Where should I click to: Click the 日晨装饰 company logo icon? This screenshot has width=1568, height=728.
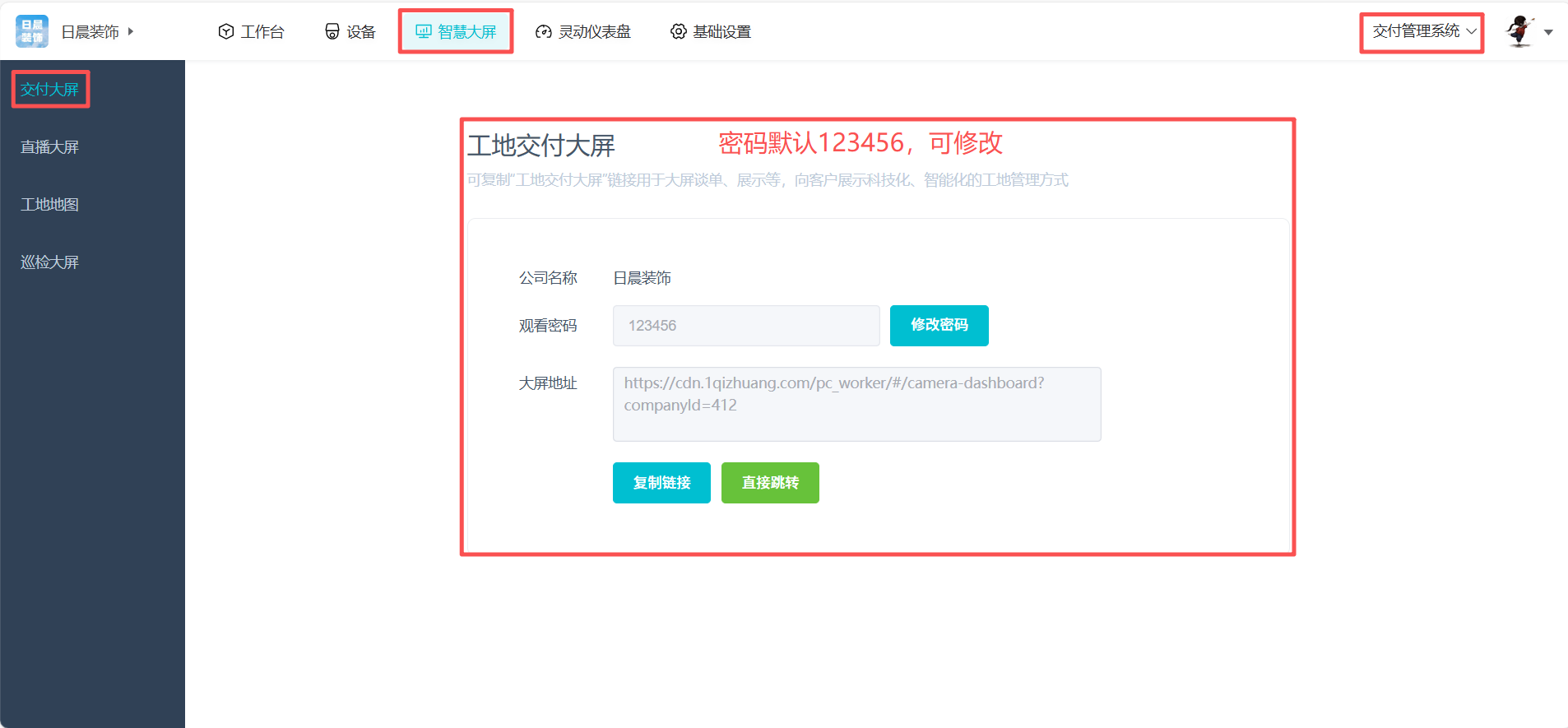click(32, 31)
